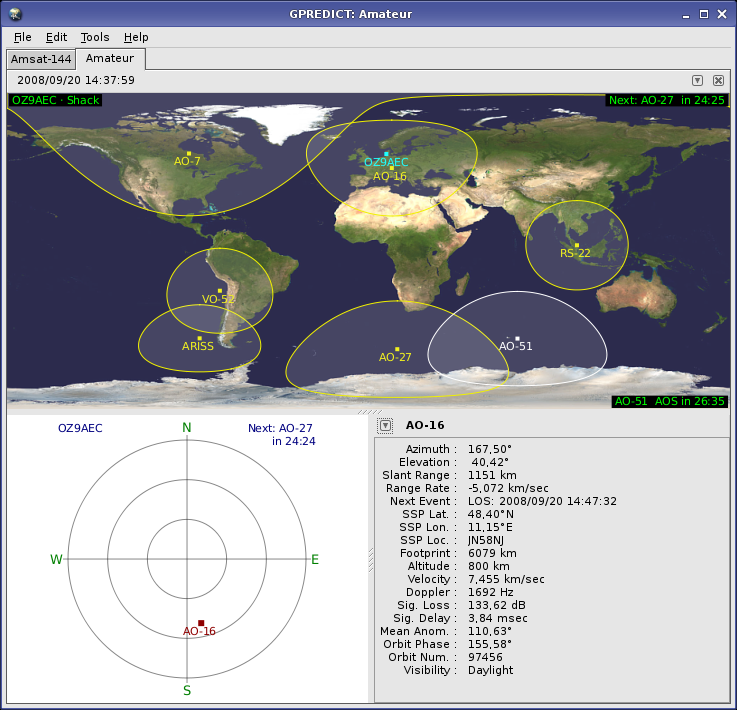The image size is (737, 710).
Task: Switch to the Amsat-144 tab
Action: point(41,59)
